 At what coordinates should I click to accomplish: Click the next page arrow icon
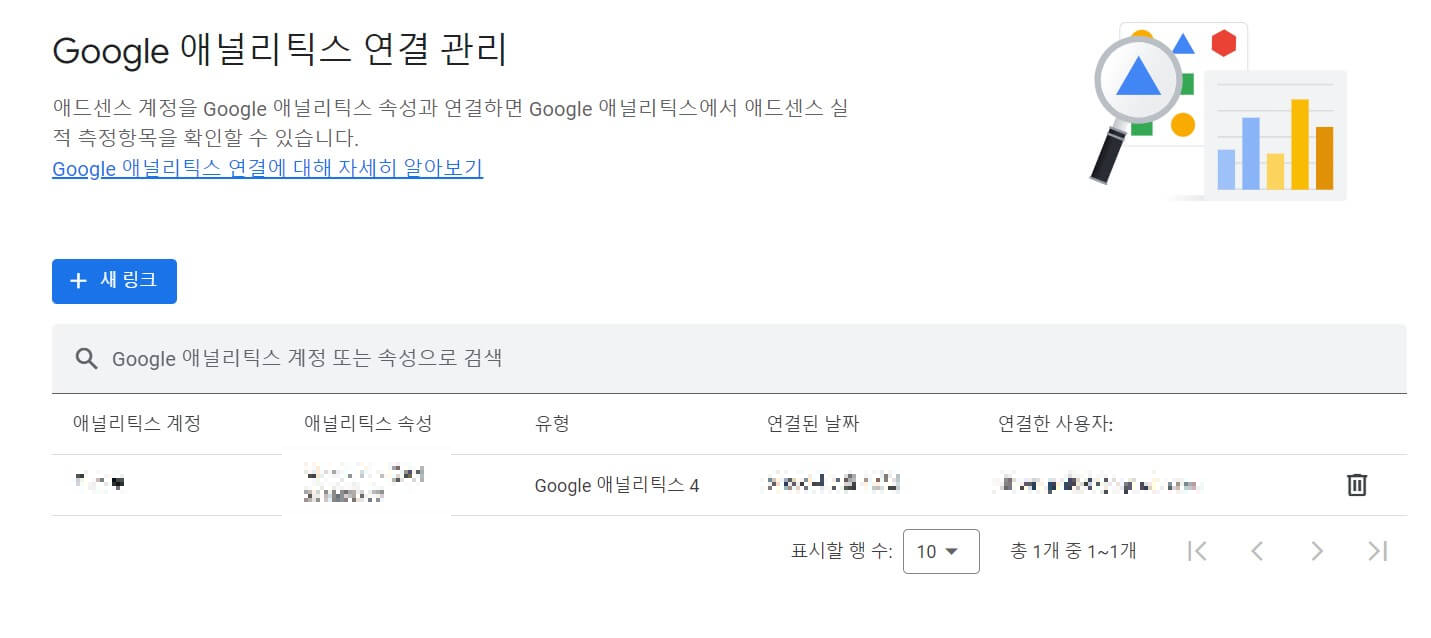[x=1318, y=551]
